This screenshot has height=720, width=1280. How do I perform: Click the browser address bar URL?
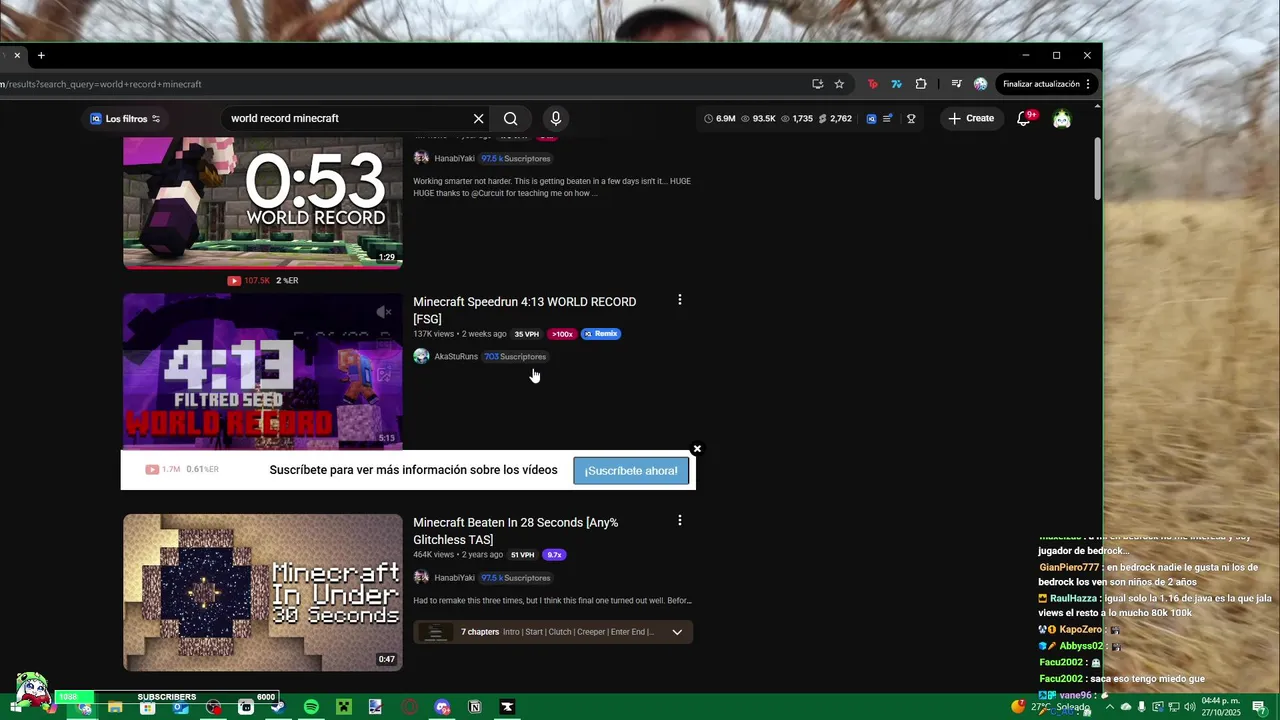click(101, 84)
